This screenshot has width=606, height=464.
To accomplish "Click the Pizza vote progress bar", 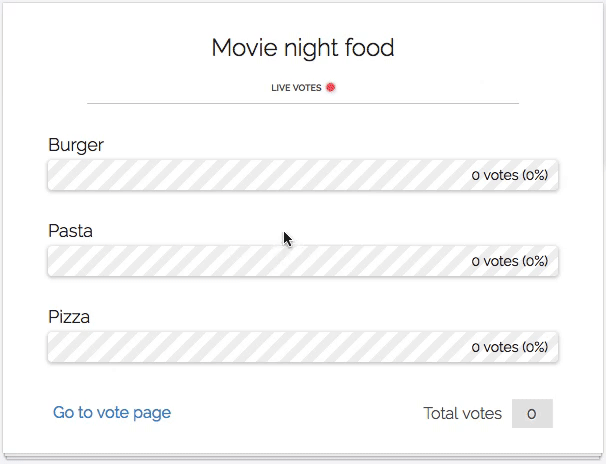I will click(x=303, y=347).
